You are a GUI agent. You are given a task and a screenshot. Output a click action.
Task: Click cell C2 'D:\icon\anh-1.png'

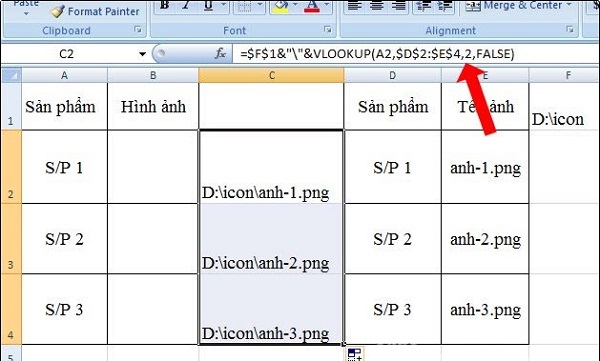click(x=271, y=167)
